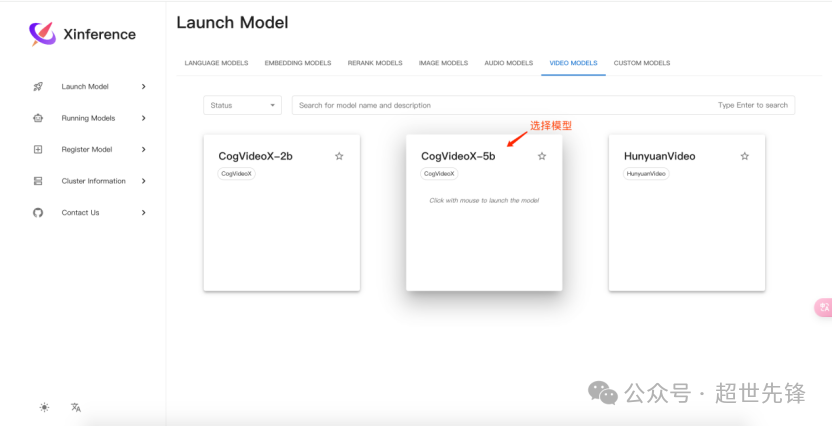Viewport: 832px width, 426px height.
Task: Toggle the light/dark theme sun icon
Action: point(45,407)
